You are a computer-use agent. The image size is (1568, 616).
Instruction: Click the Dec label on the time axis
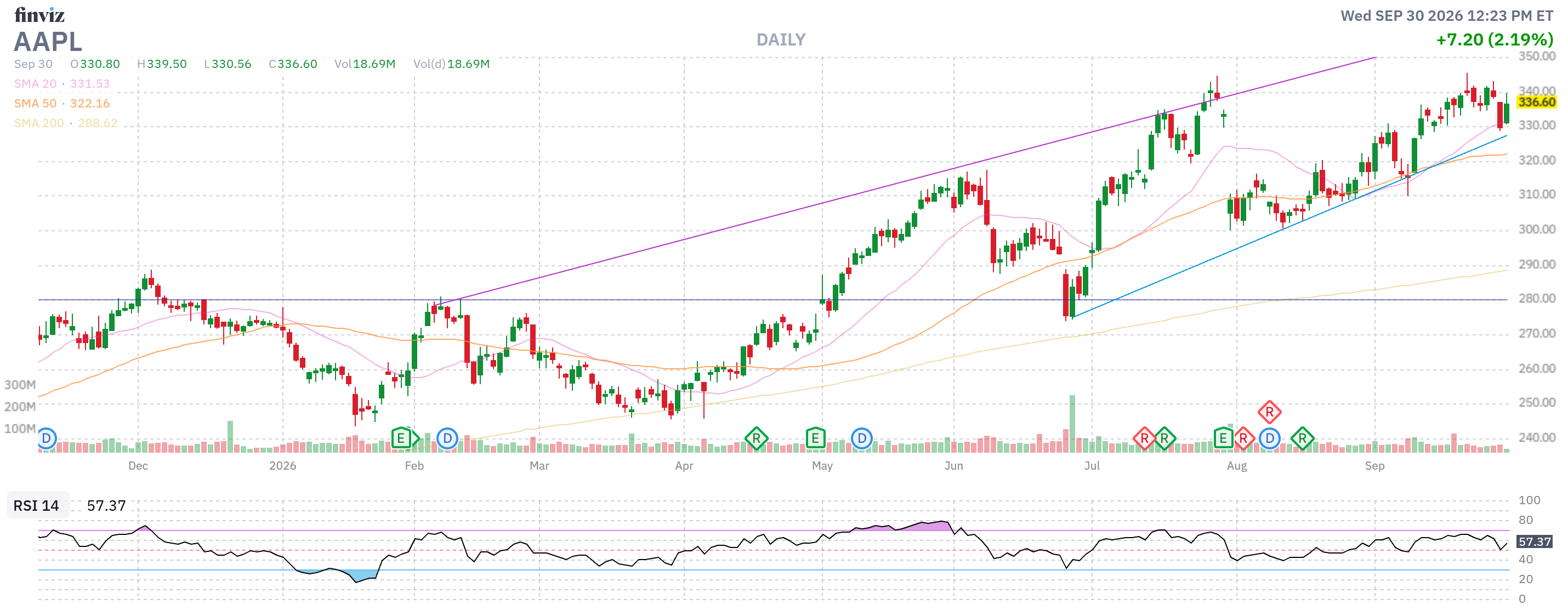coord(138,466)
